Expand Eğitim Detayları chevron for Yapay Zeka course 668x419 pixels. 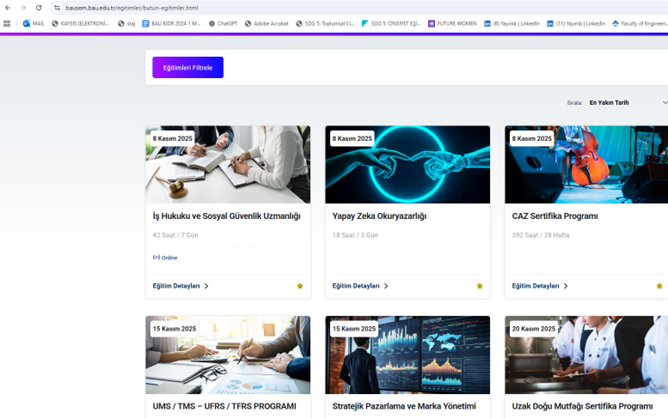pos(386,286)
